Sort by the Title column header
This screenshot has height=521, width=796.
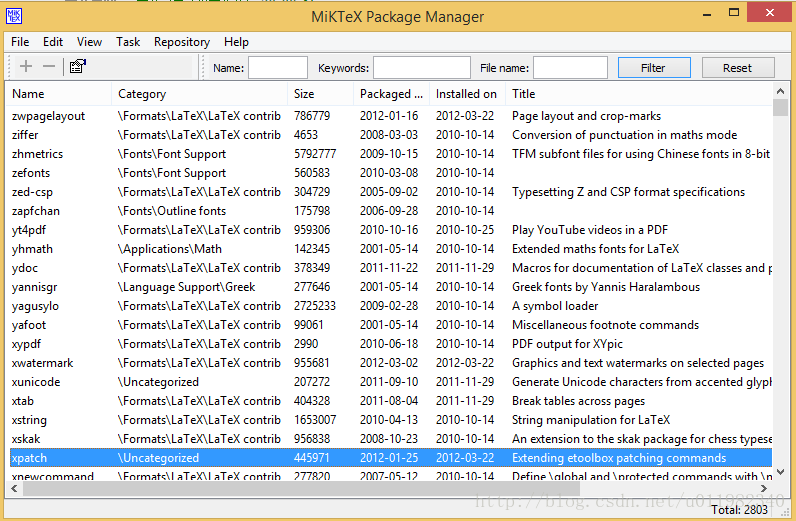coord(639,94)
